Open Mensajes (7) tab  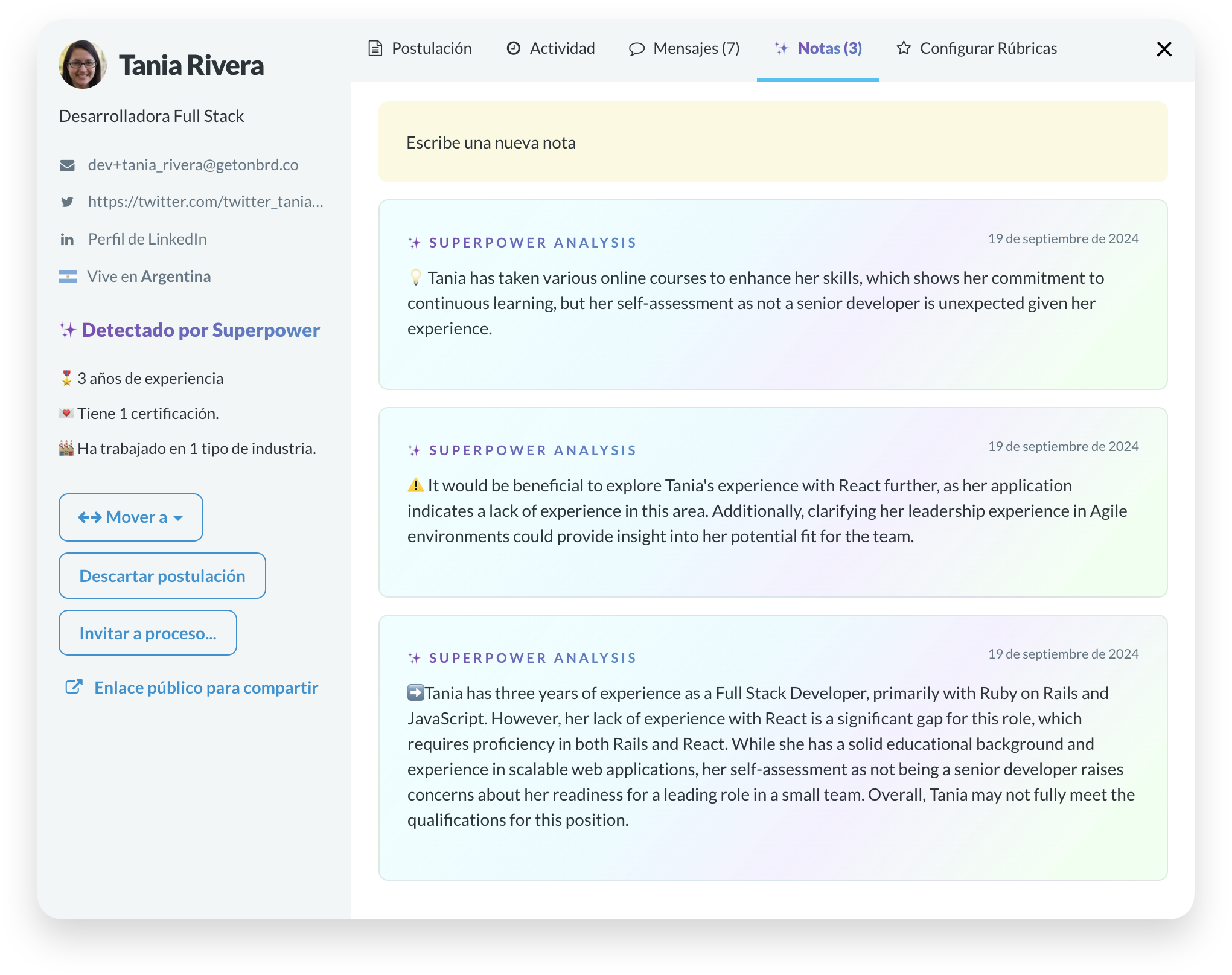point(684,48)
